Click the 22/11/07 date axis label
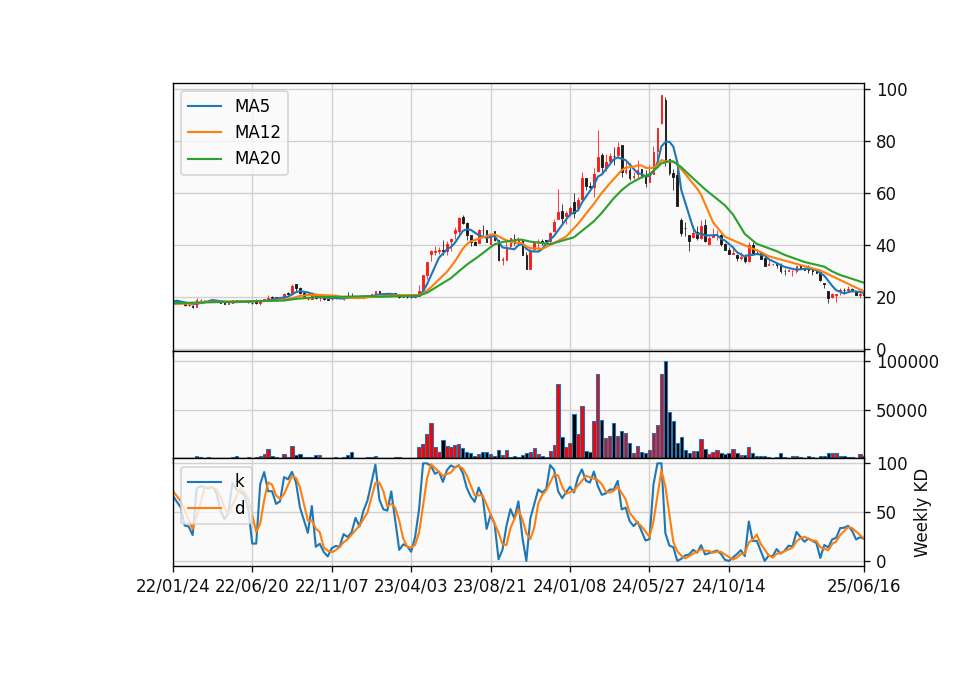Viewport: 960px width, 690px height. coord(332,586)
